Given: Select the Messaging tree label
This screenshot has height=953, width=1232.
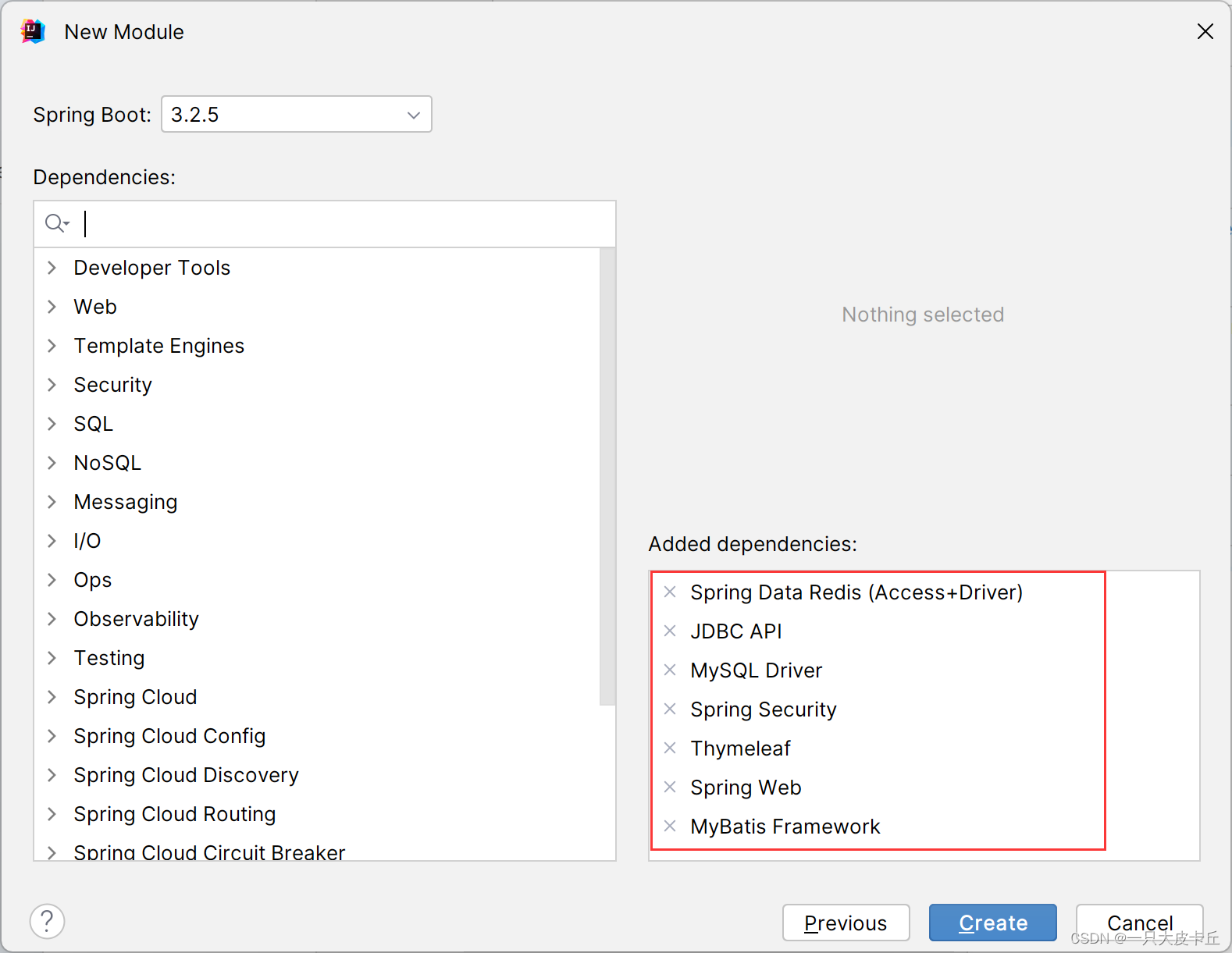Looking at the screenshot, I should pyautogui.click(x=126, y=502).
